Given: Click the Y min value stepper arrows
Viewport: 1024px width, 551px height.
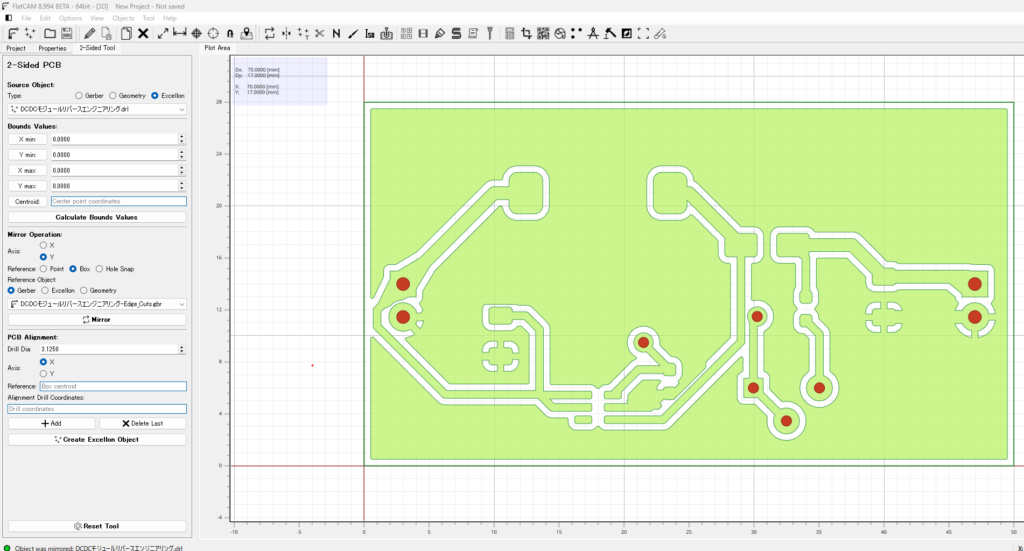Looking at the screenshot, I should coord(182,155).
